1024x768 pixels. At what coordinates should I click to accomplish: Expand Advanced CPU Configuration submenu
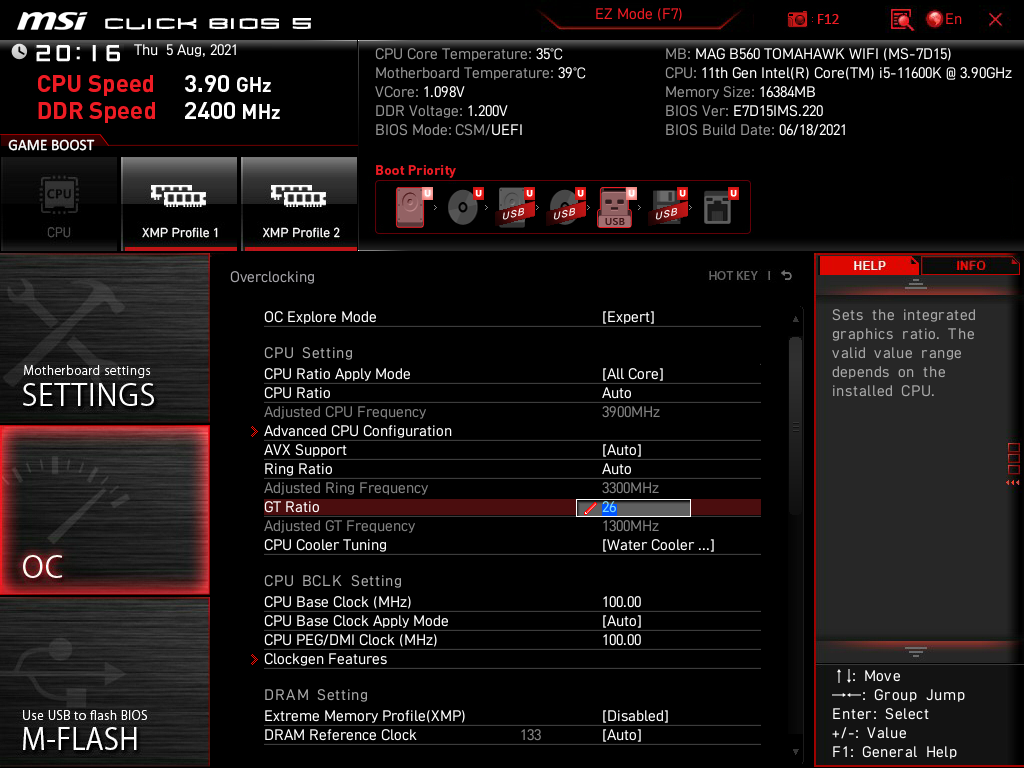357,431
